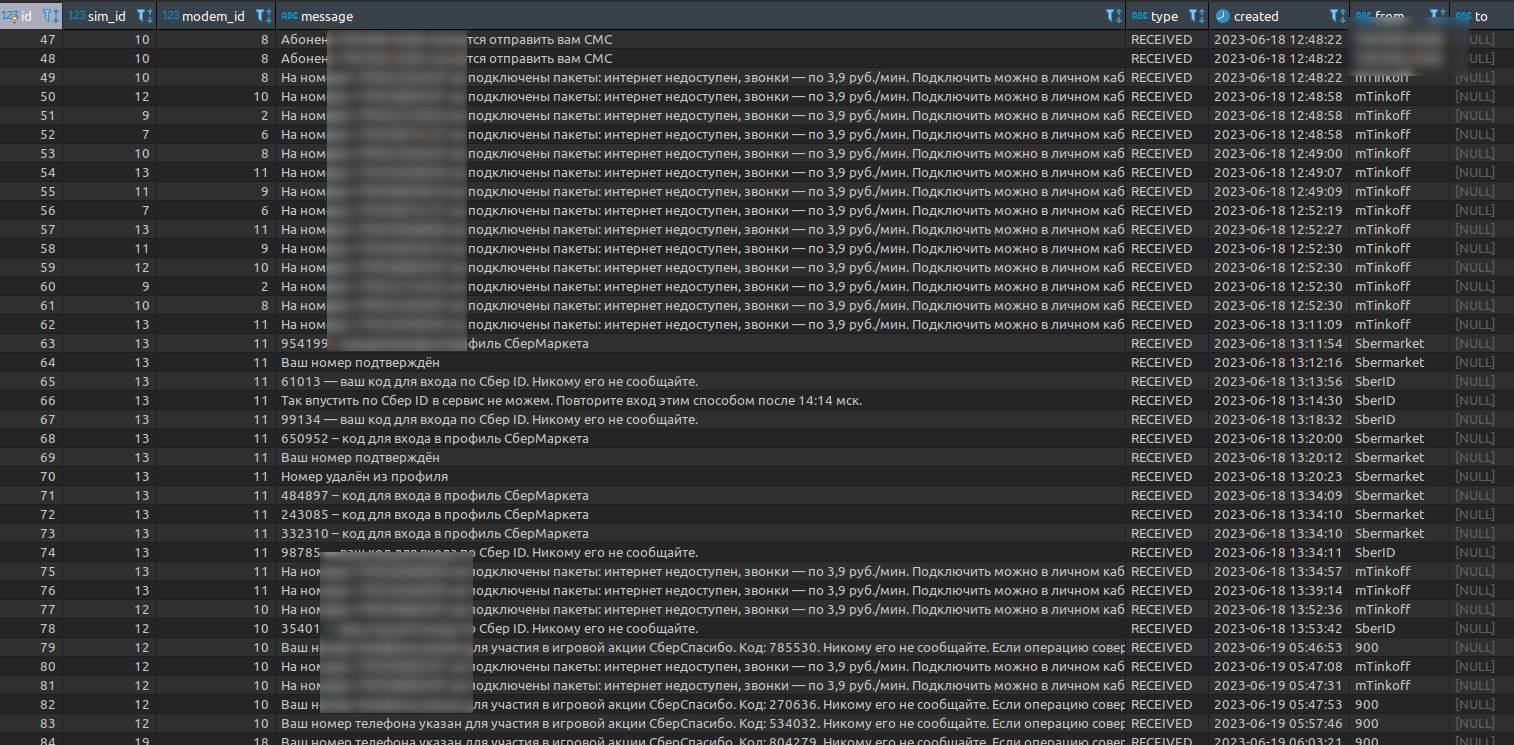The width and height of the screenshot is (1514, 745).
Task: Click created cell '2023-06-18 13:20:23'
Action: pos(1277,477)
